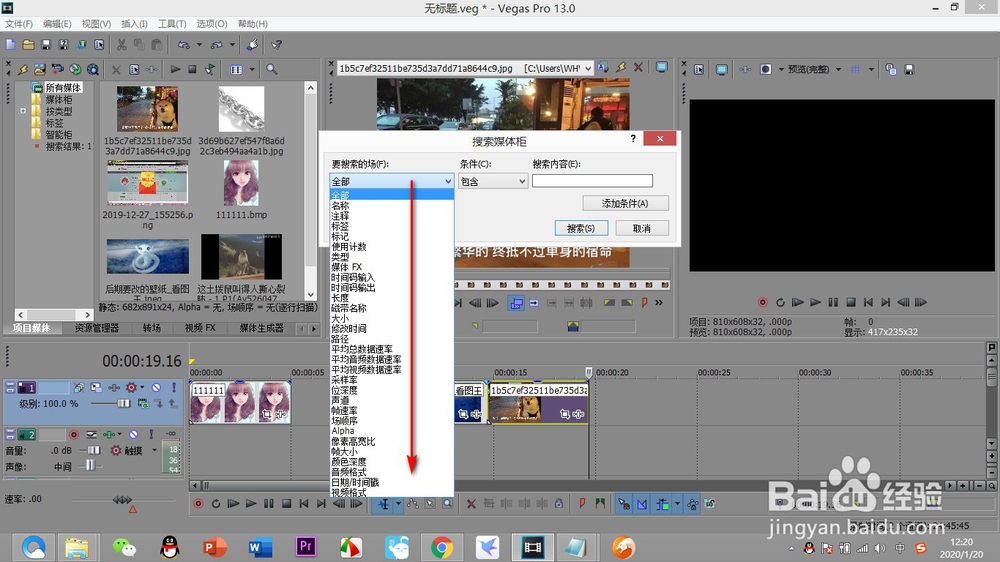
Task: Open the overlays grid dropdown arrow in preview
Action: (x=871, y=69)
